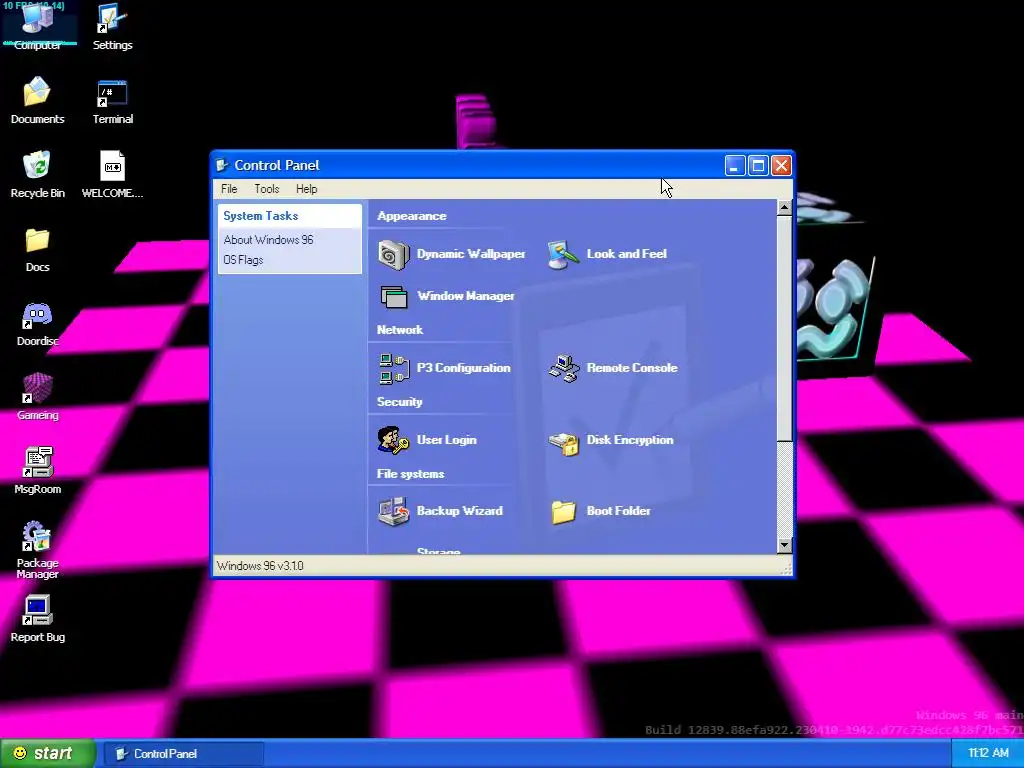This screenshot has height=768, width=1024.
Task: Open the Backup Wizard icon
Action: pos(394,511)
